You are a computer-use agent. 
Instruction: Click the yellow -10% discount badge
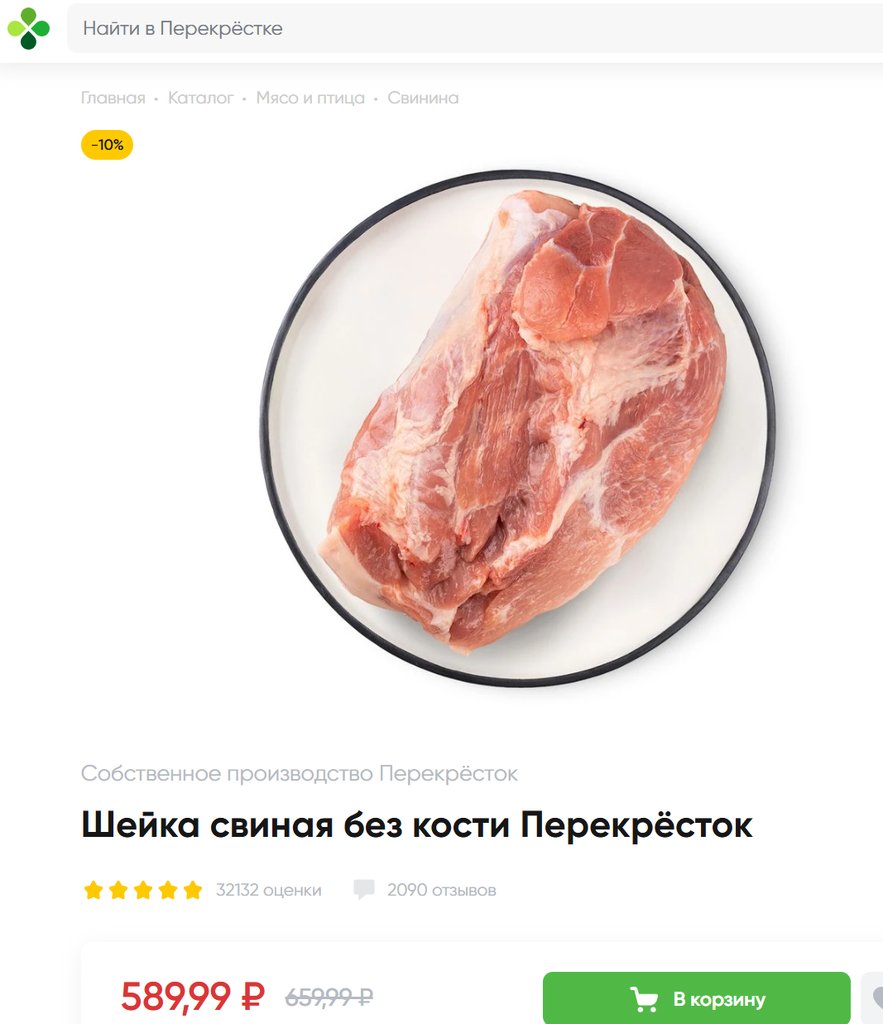click(107, 145)
